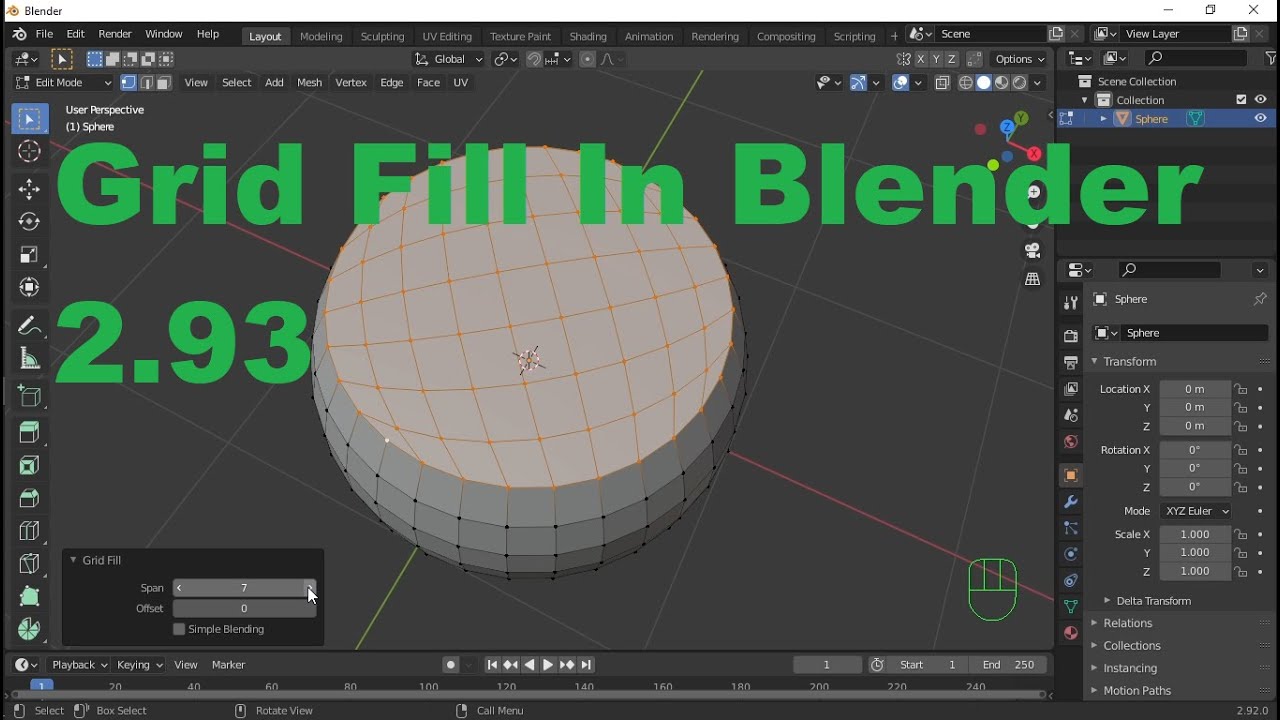Open the Edit Mode dropdown
Image resolution: width=1280 pixels, height=720 pixels.
click(x=64, y=83)
